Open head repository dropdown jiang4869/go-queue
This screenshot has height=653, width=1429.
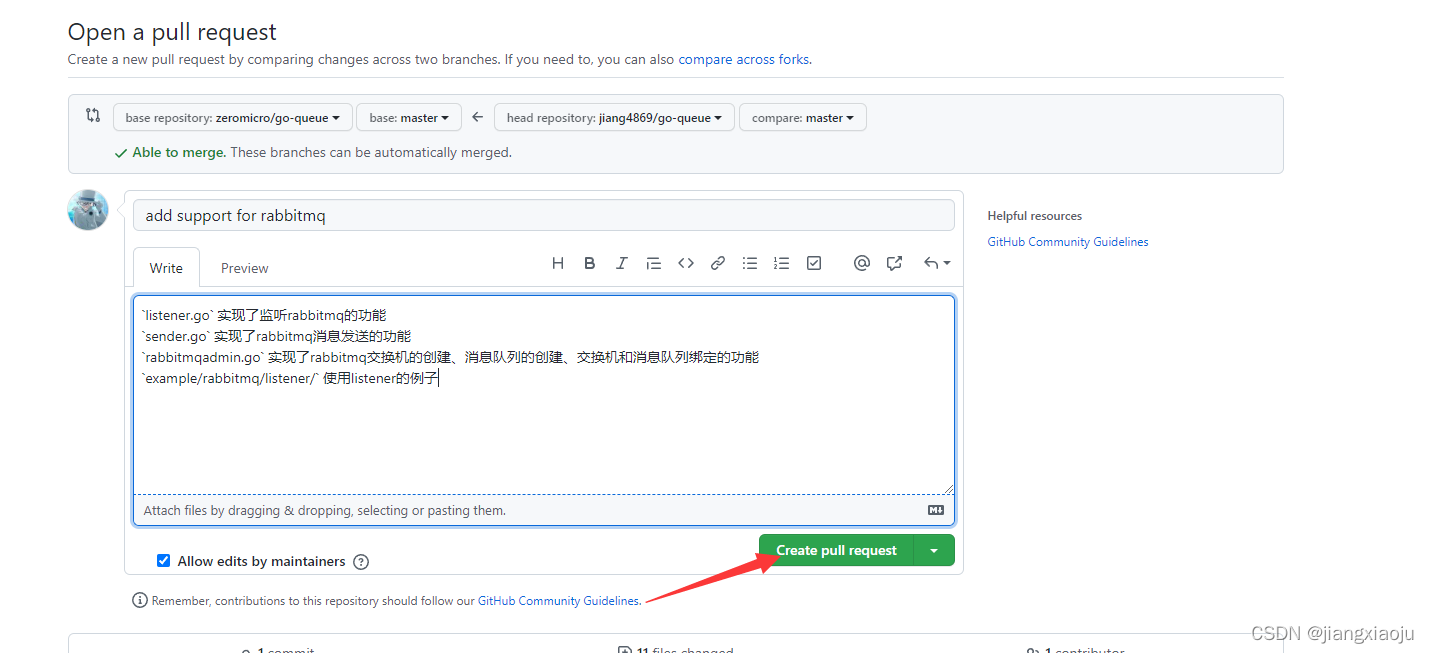(614, 118)
